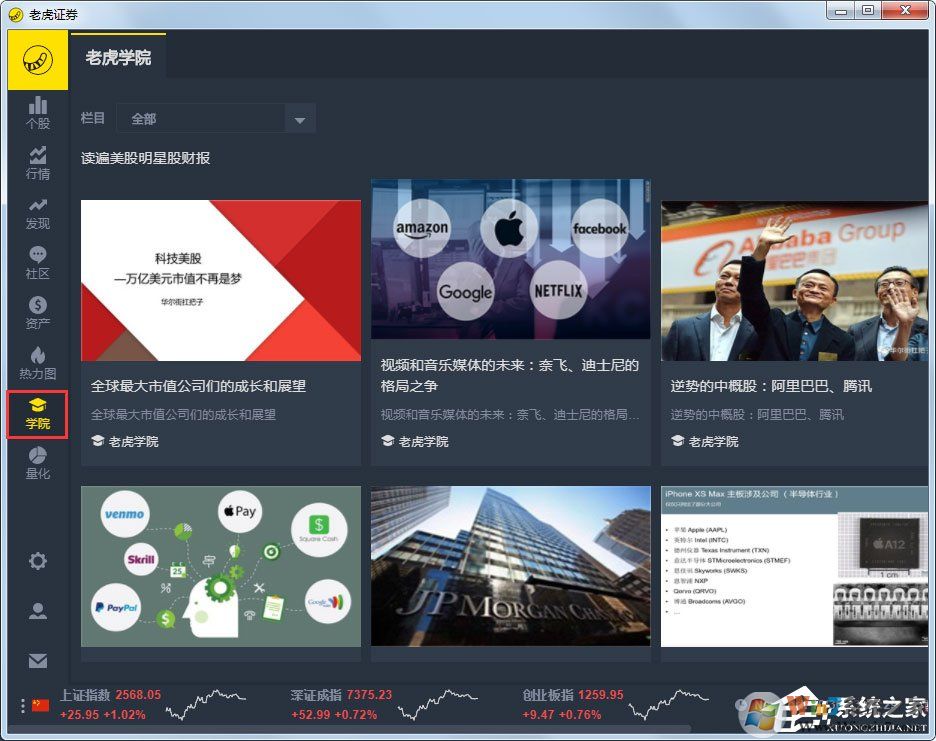The image size is (936, 741).
Task: Expand the 栏目 column filter dropdown
Action: click(x=299, y=118)
